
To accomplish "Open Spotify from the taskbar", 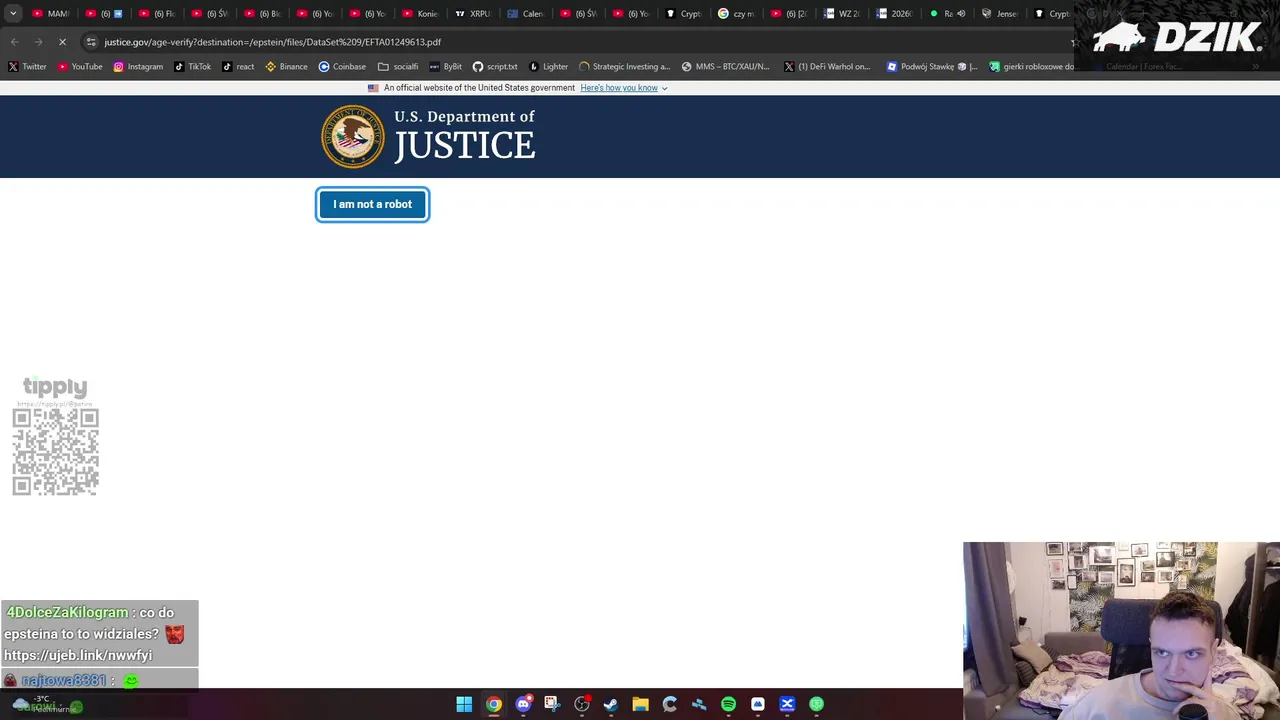I will [x=728, y=704].
